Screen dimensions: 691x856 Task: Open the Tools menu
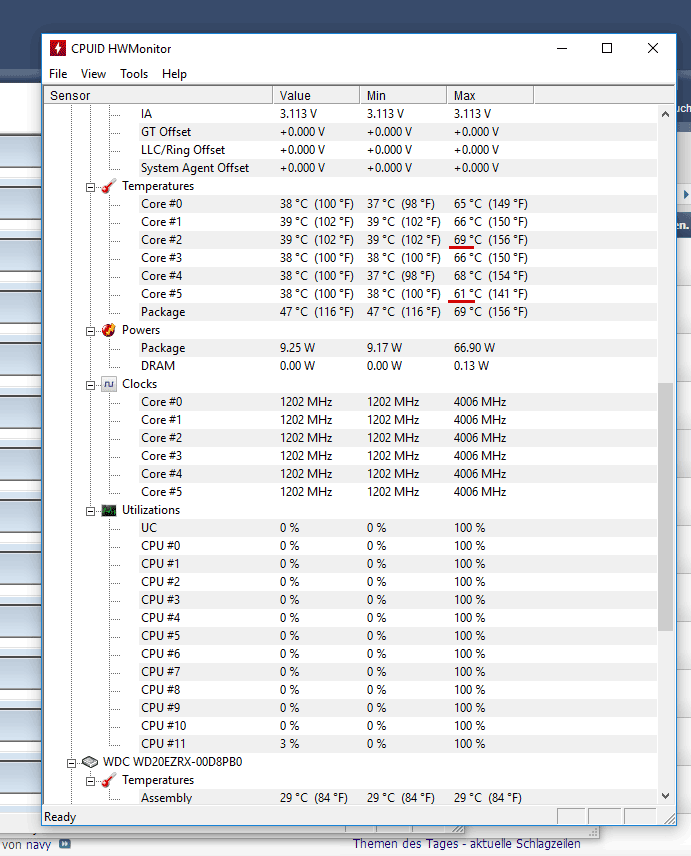click(x=134, y=74)
